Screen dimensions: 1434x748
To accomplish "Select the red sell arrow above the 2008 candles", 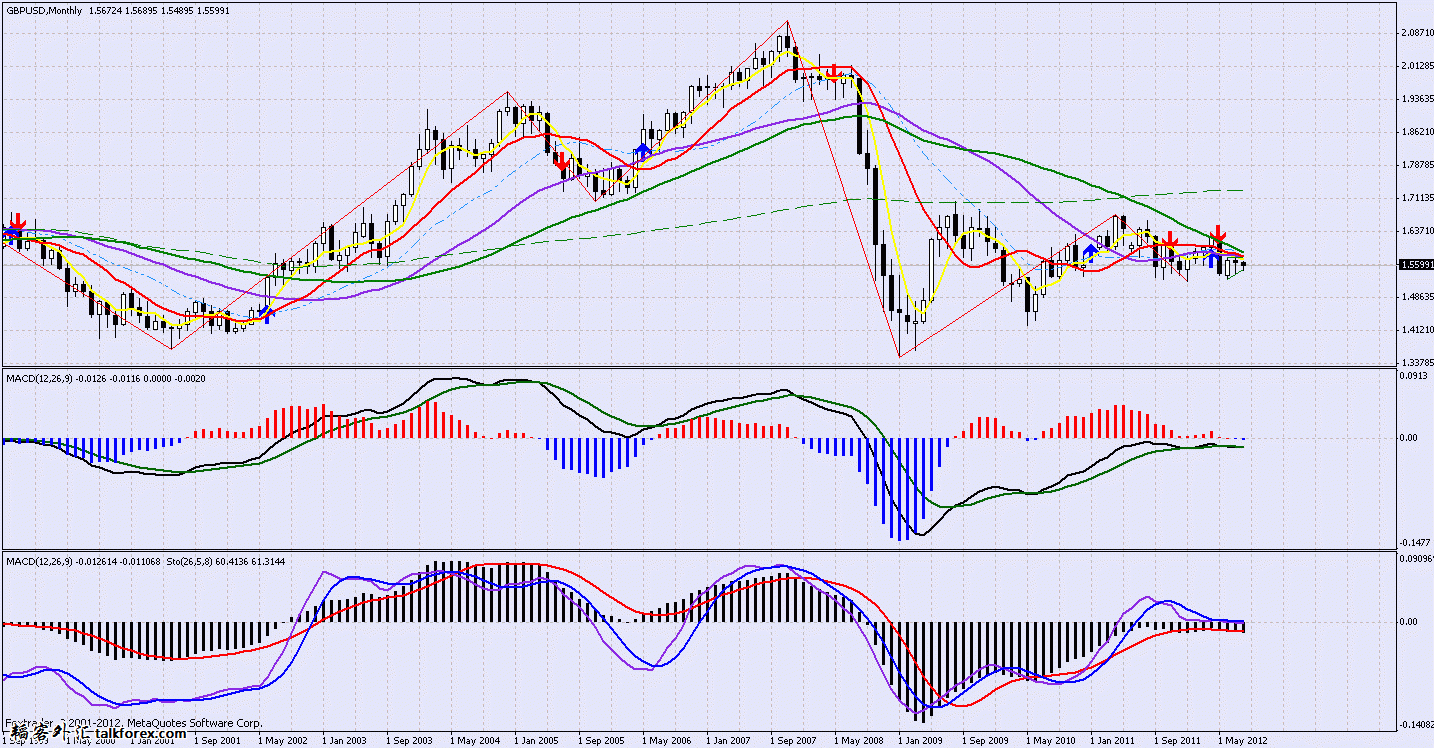I will click(833, 71).
